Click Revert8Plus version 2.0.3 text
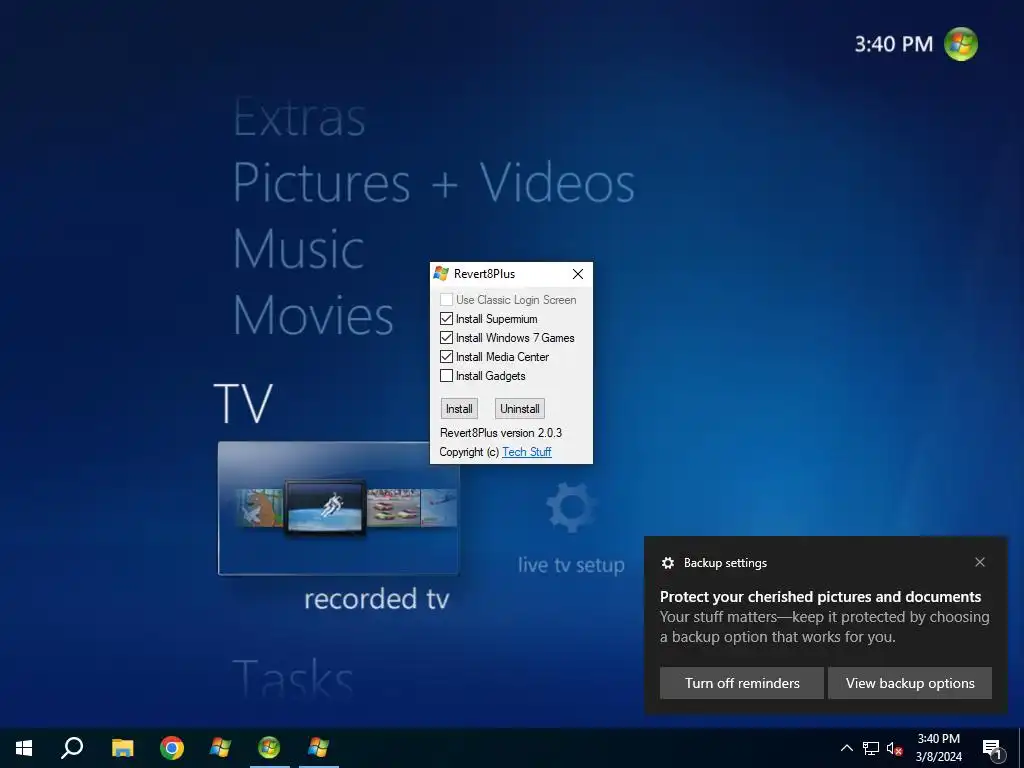This screenshot has height=768, width=1024. pyautogui.click(x=501, y=433)
